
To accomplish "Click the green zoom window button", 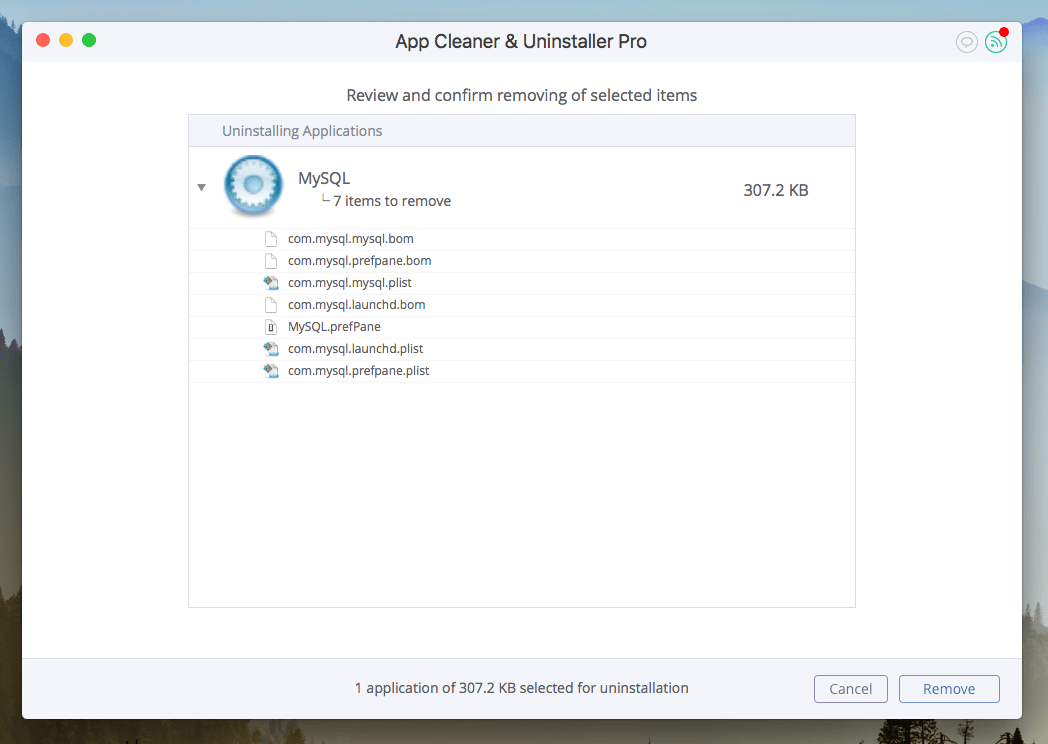I will coord(89,40).
